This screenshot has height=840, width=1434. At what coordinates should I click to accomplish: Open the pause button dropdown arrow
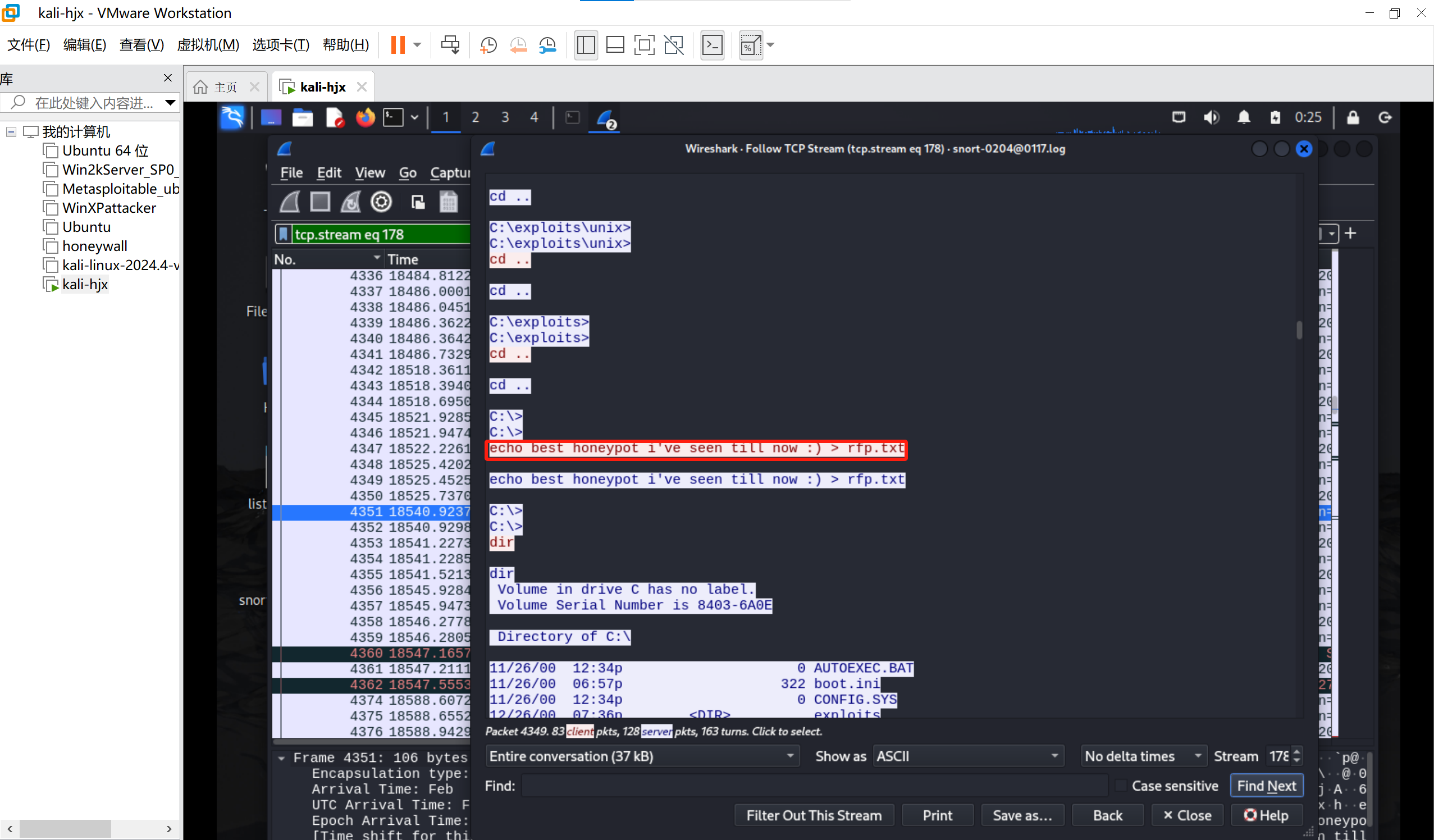[417, 44]
